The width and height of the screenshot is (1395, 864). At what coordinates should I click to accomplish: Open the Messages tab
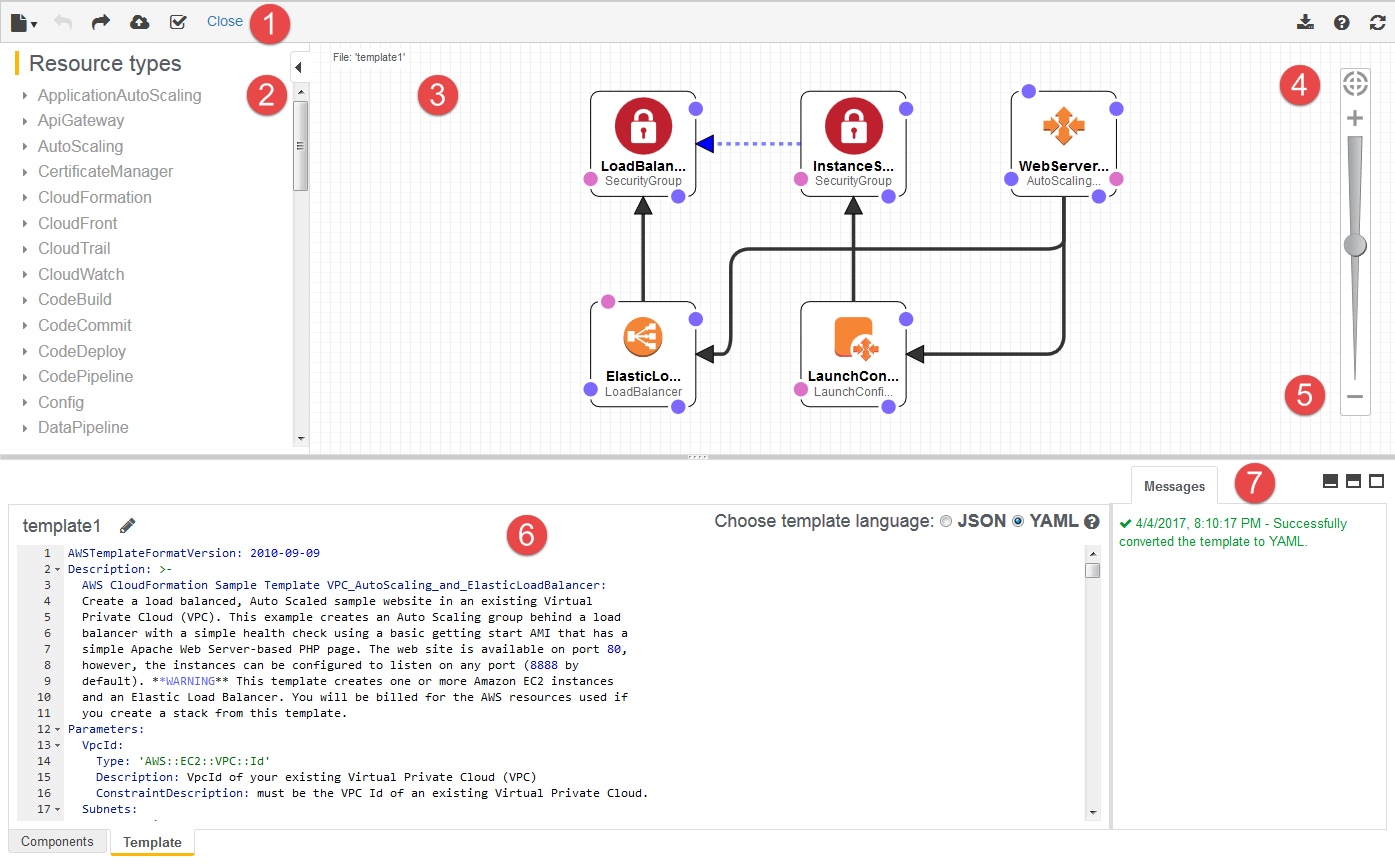click(1174, 486)
